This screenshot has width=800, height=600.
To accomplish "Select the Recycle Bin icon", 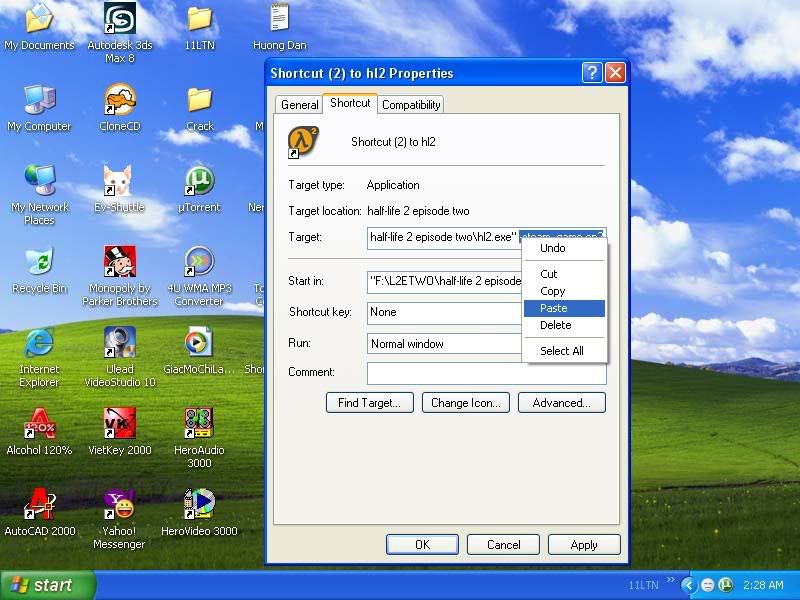I will coord(39,270).
